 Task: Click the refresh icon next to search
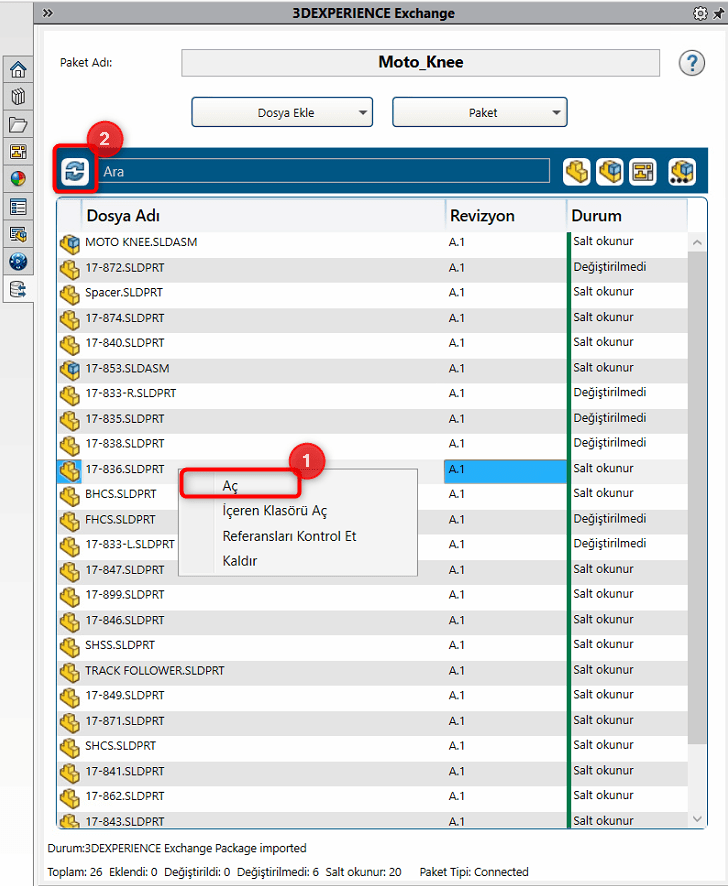click(75, 171)
